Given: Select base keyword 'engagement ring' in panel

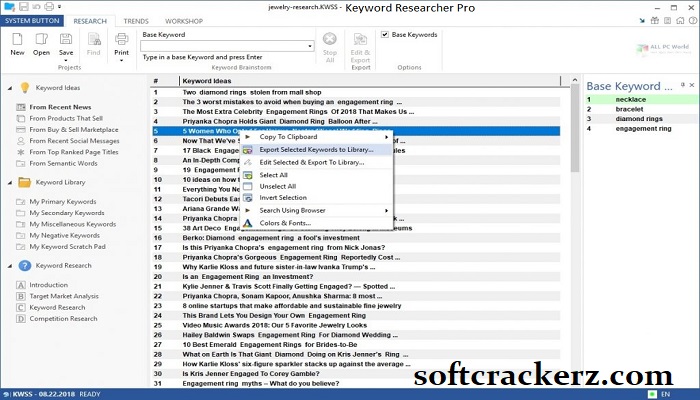Looking at the screenshot, I should pos(643,129).
